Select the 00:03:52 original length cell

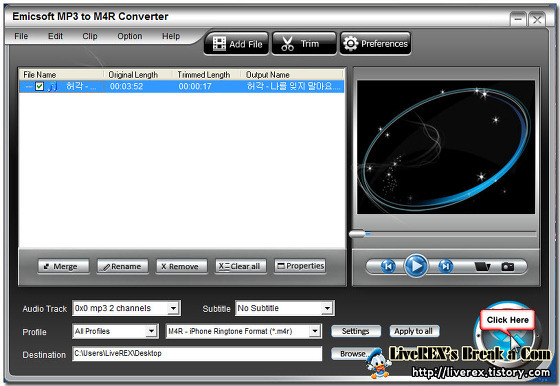pos(126,86)
